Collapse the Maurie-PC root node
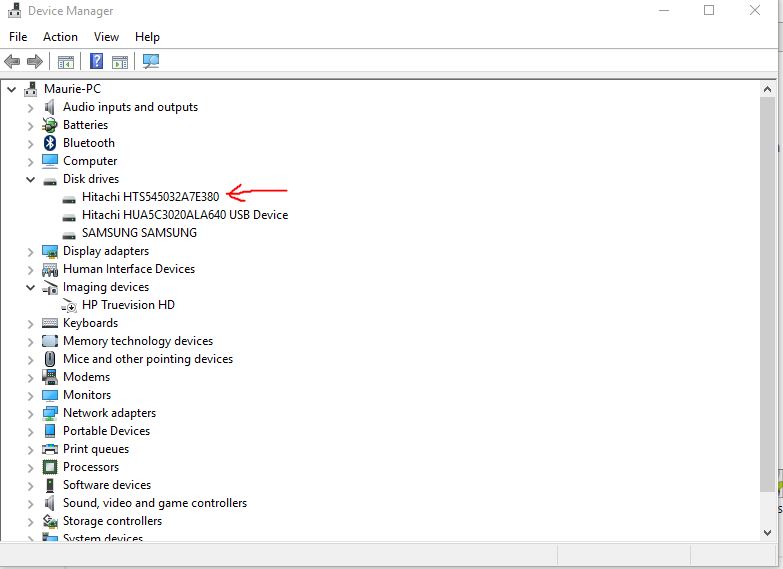Viewport: 783px width, 569px height. [x=11, y=90]
